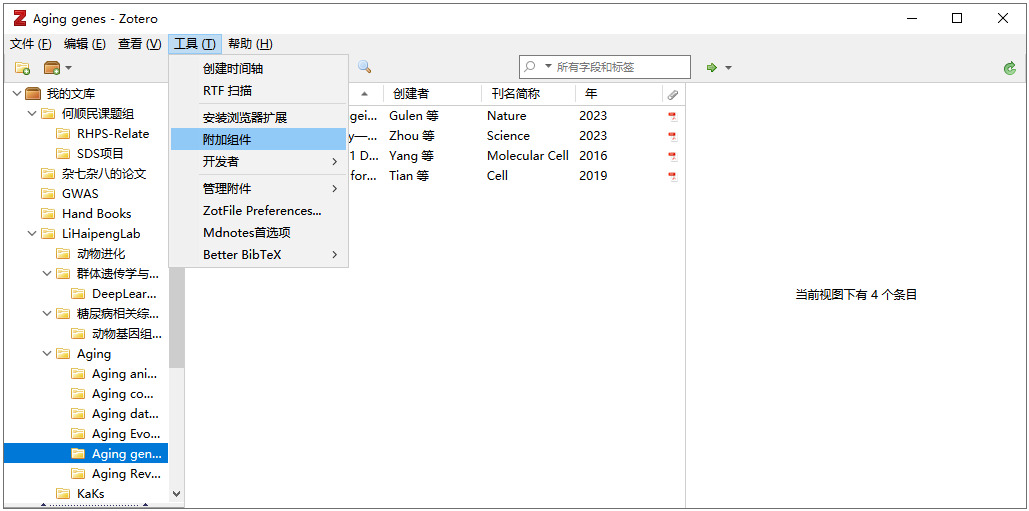
Task: Click the paperclip attachment column header
Action: click(673, 94)
